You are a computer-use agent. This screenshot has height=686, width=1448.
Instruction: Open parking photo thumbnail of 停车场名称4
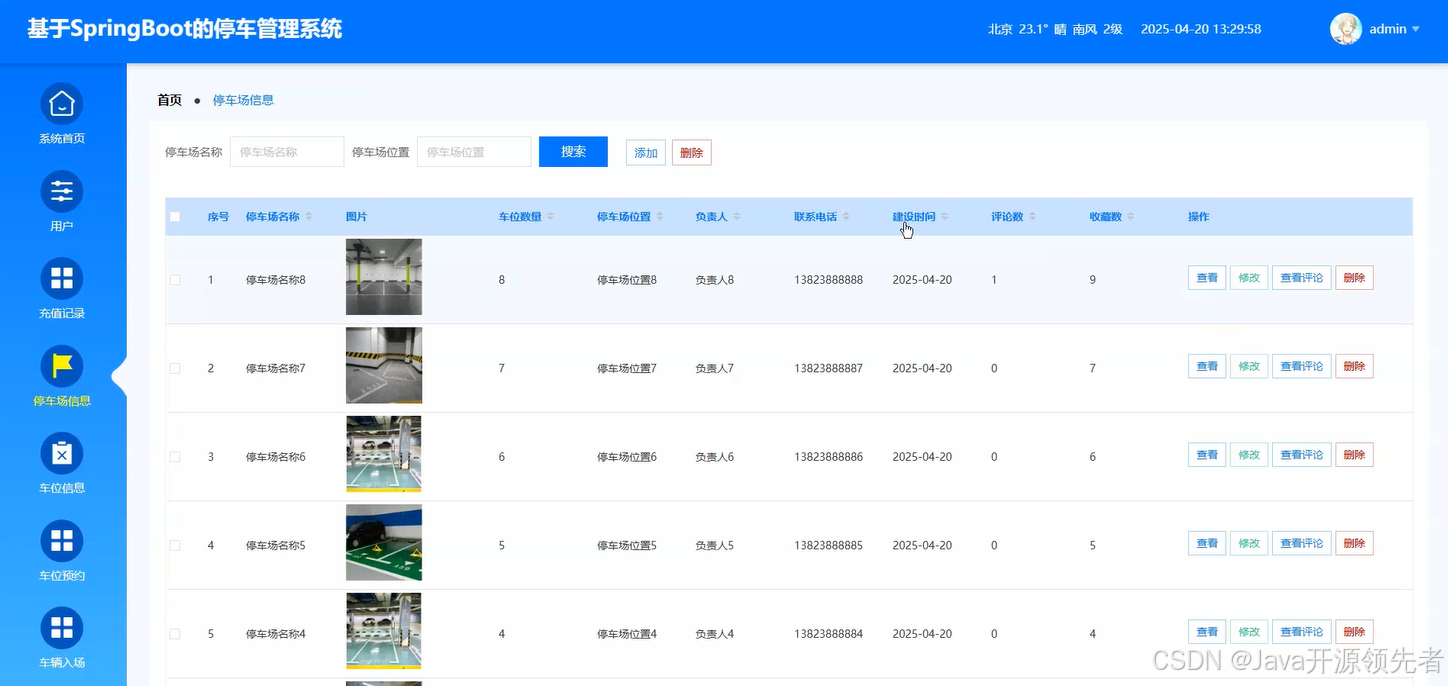[384, 631]
